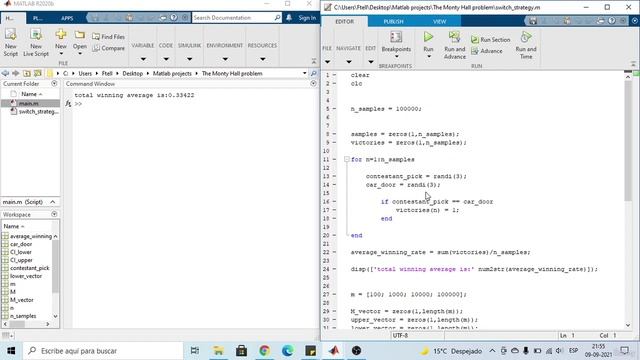Click the browse for folder icon

click(x=38, y=73)
